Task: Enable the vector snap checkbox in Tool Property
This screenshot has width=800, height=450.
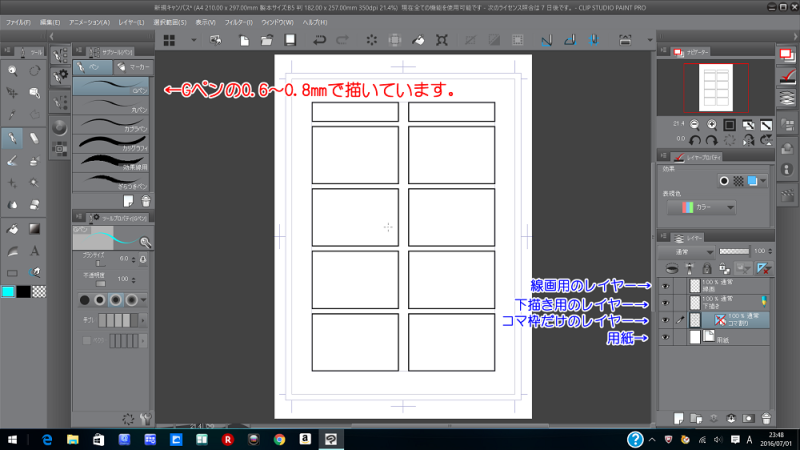Action: [x=87, y=341]
